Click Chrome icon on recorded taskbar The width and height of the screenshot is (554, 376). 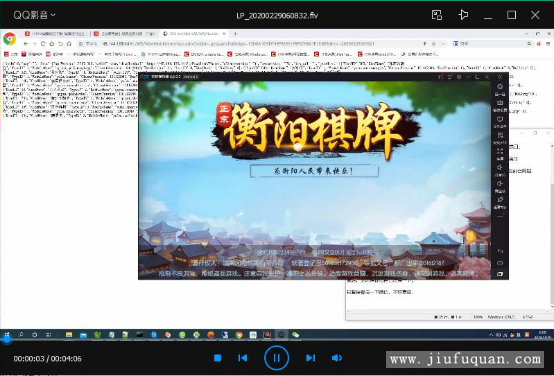[239, 335]
